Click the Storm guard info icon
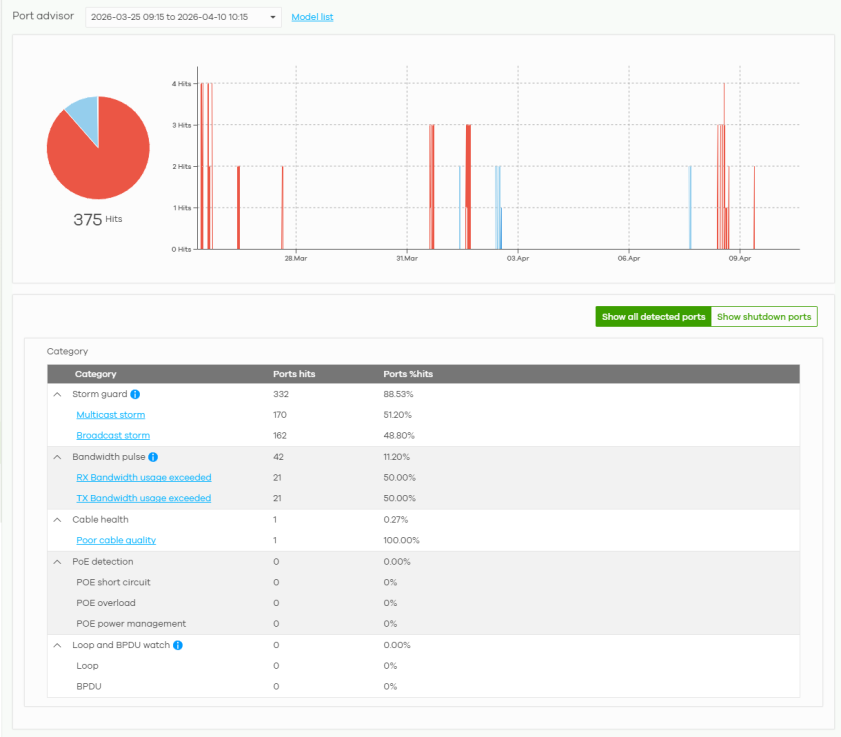The width and height of the screenshot is (841, 737). point(135,394)
